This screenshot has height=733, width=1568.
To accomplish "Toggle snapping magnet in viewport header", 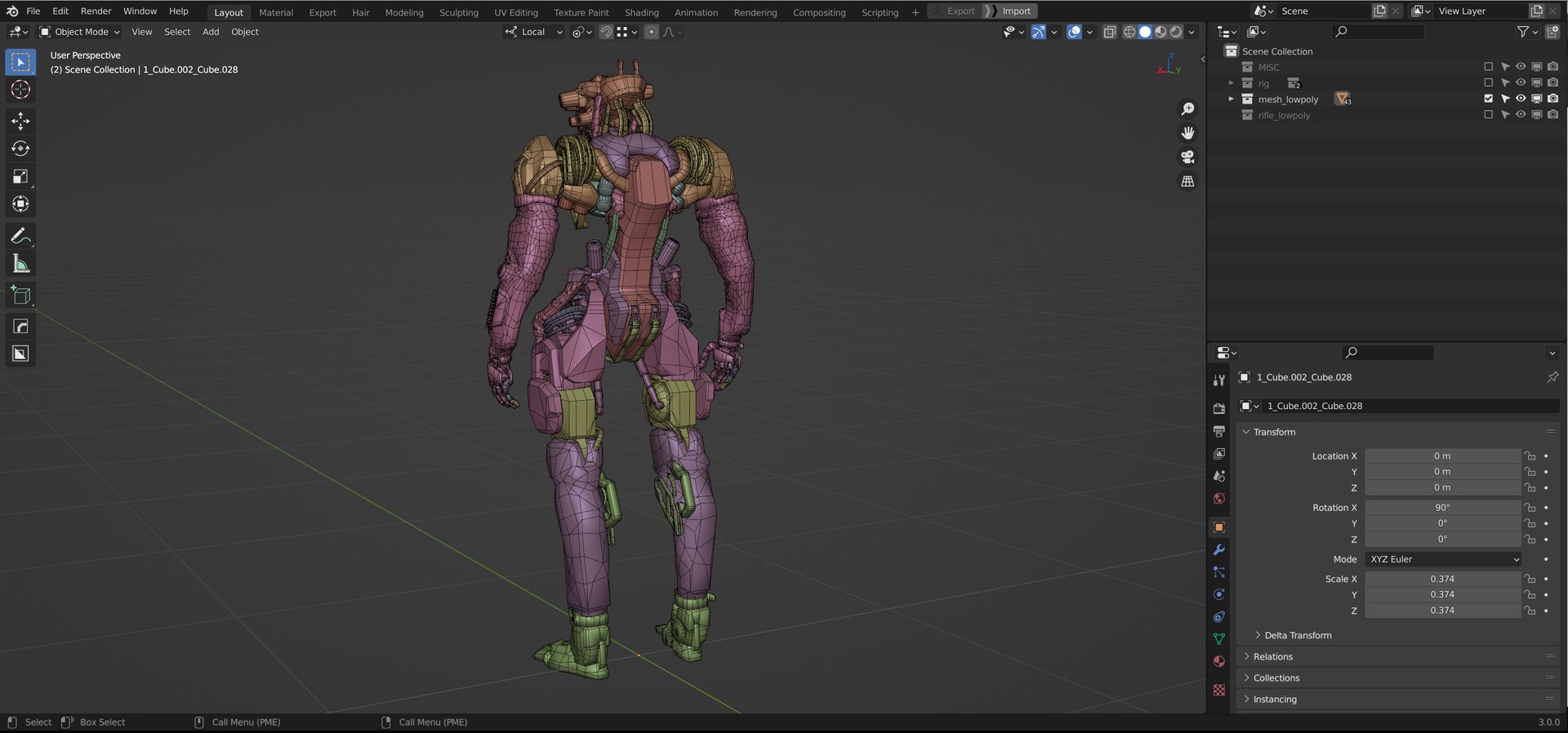I will click(606, 32).
